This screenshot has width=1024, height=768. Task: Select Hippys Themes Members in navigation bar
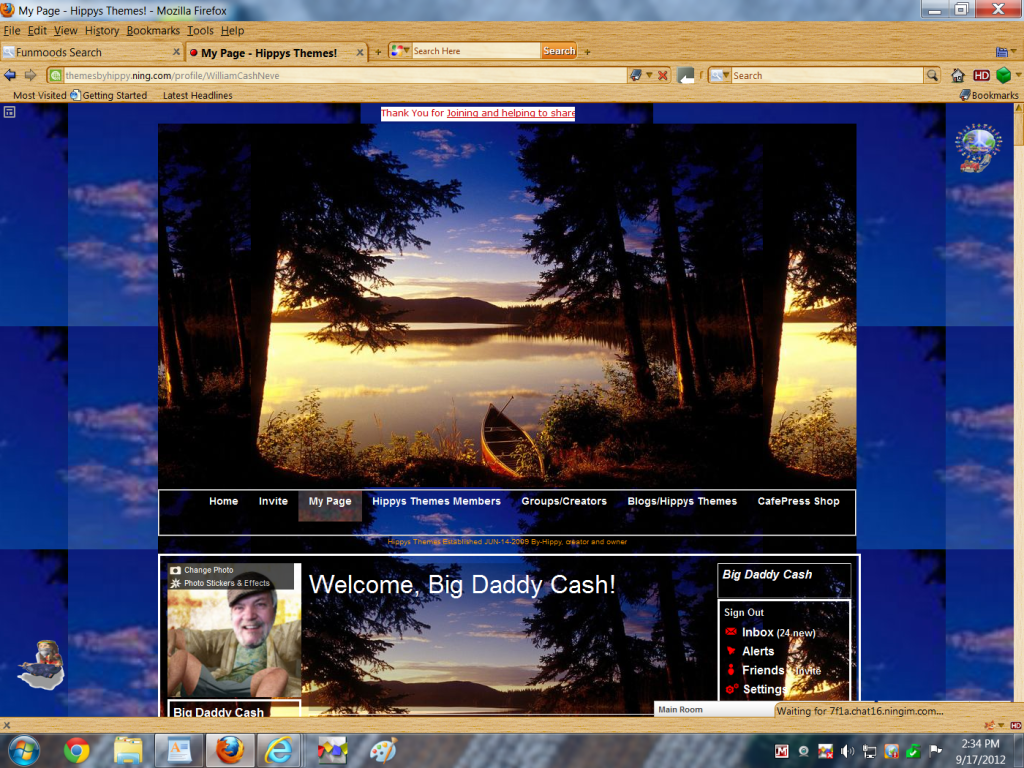tap(436, 501)
